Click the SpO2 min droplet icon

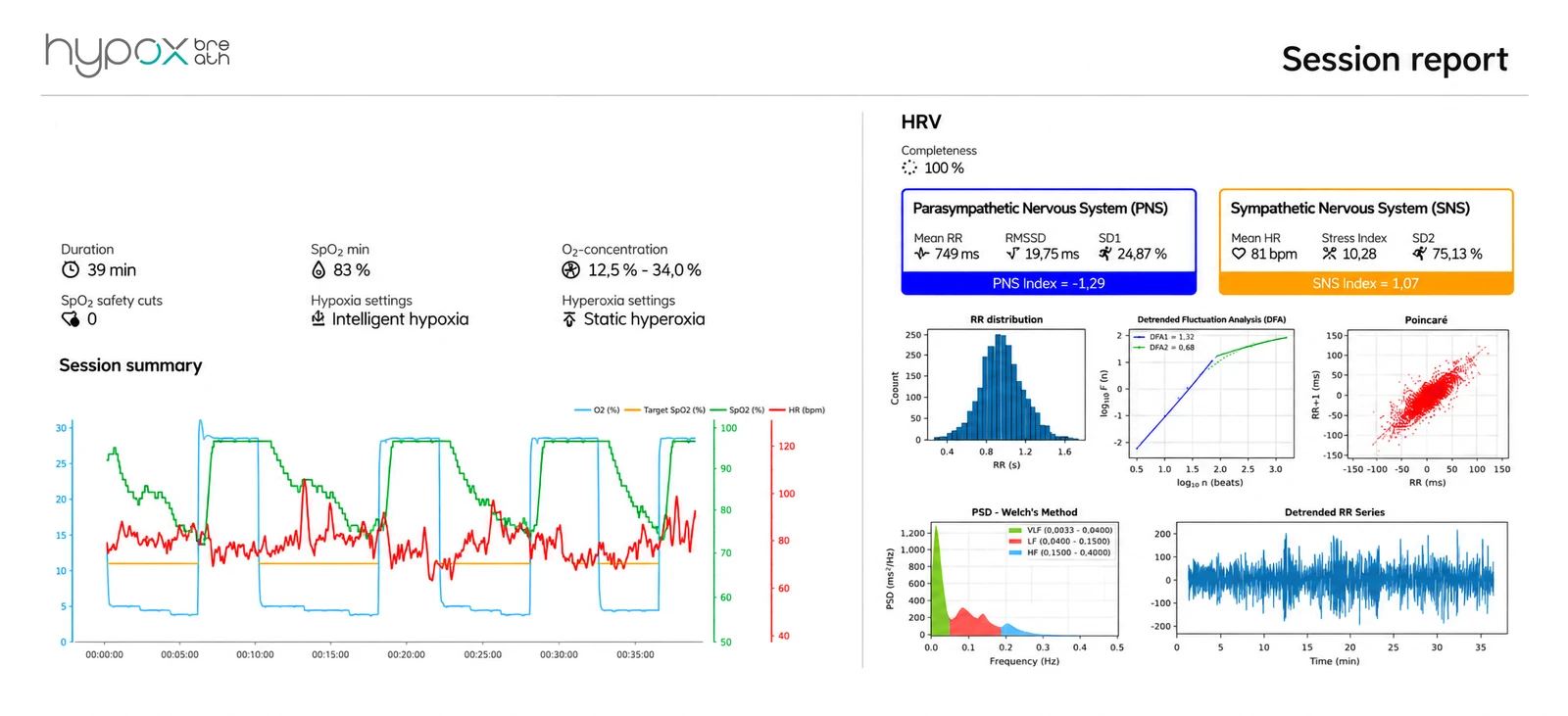(318, 270)
